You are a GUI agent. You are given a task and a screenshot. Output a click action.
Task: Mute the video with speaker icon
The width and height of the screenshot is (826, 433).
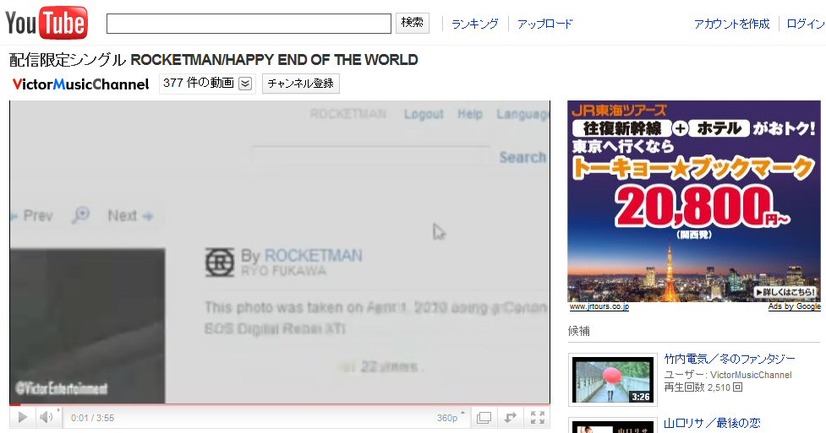[x=46, y=418]
